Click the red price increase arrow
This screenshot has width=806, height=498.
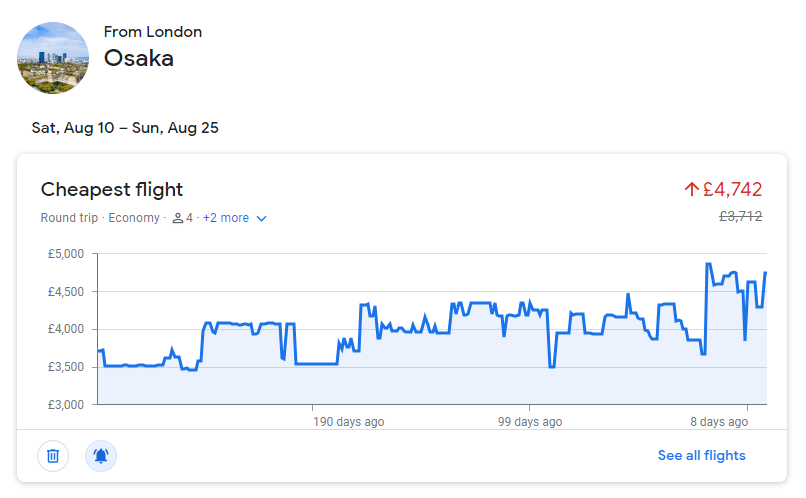691,189
